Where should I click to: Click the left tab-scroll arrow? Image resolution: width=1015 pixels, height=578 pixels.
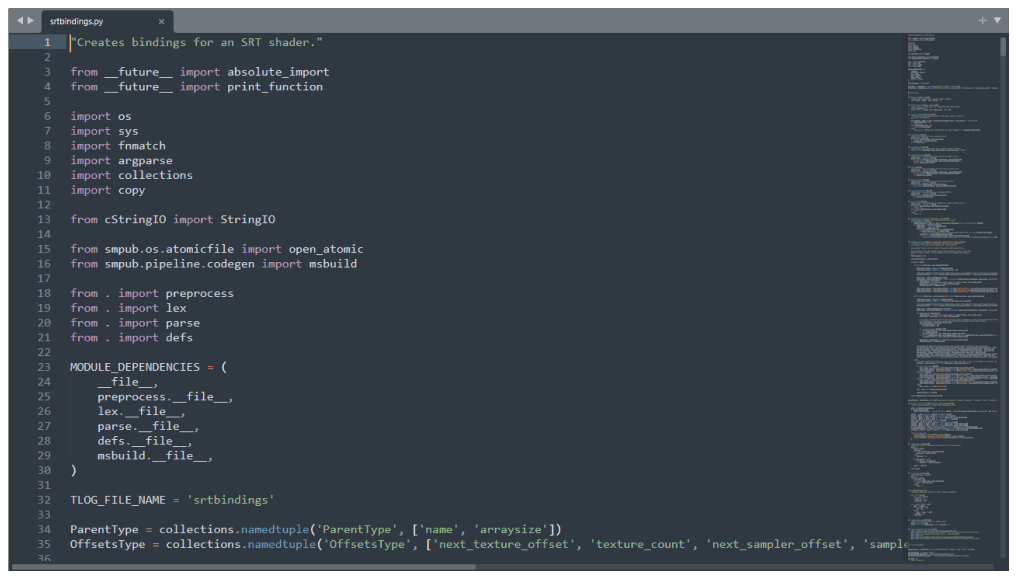pos(19,21)
